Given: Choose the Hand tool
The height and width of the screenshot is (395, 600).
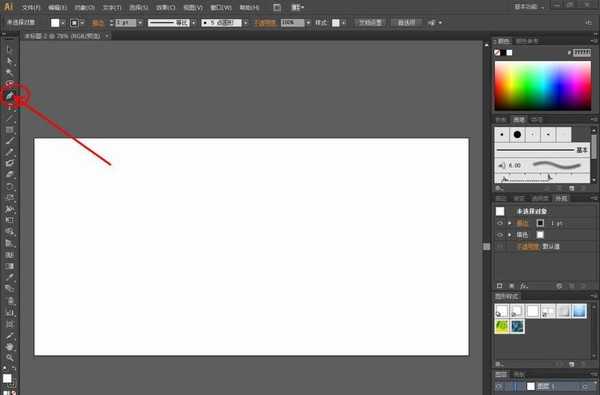Looking at the screenshot, I should pos(10,346).
